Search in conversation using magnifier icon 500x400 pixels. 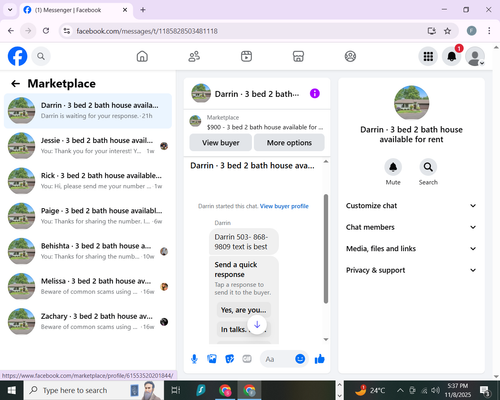[x=428, y=167]
